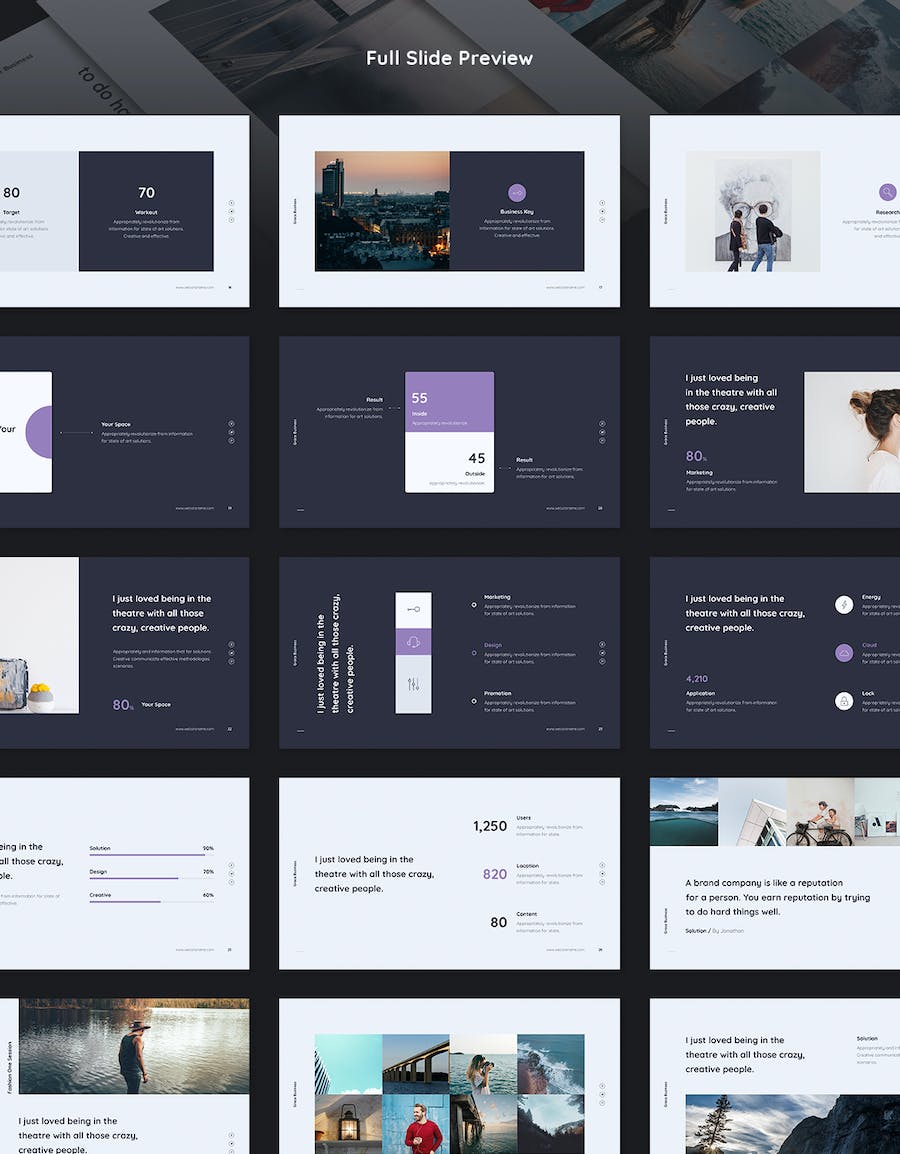
Task: Click the Energy lightning bolt icon
Action: click(844, 605)
